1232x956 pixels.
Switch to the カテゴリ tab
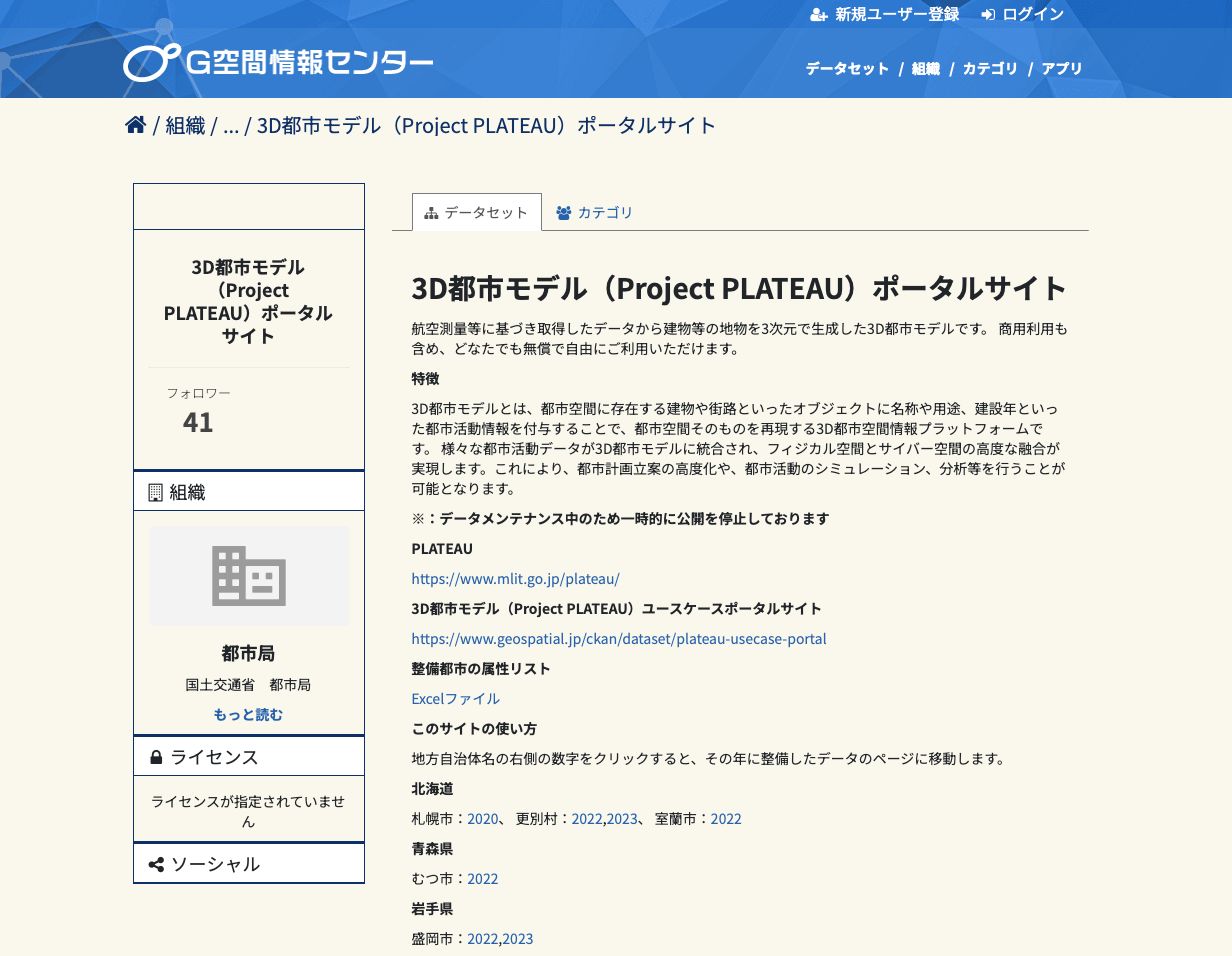click(595, 213)
